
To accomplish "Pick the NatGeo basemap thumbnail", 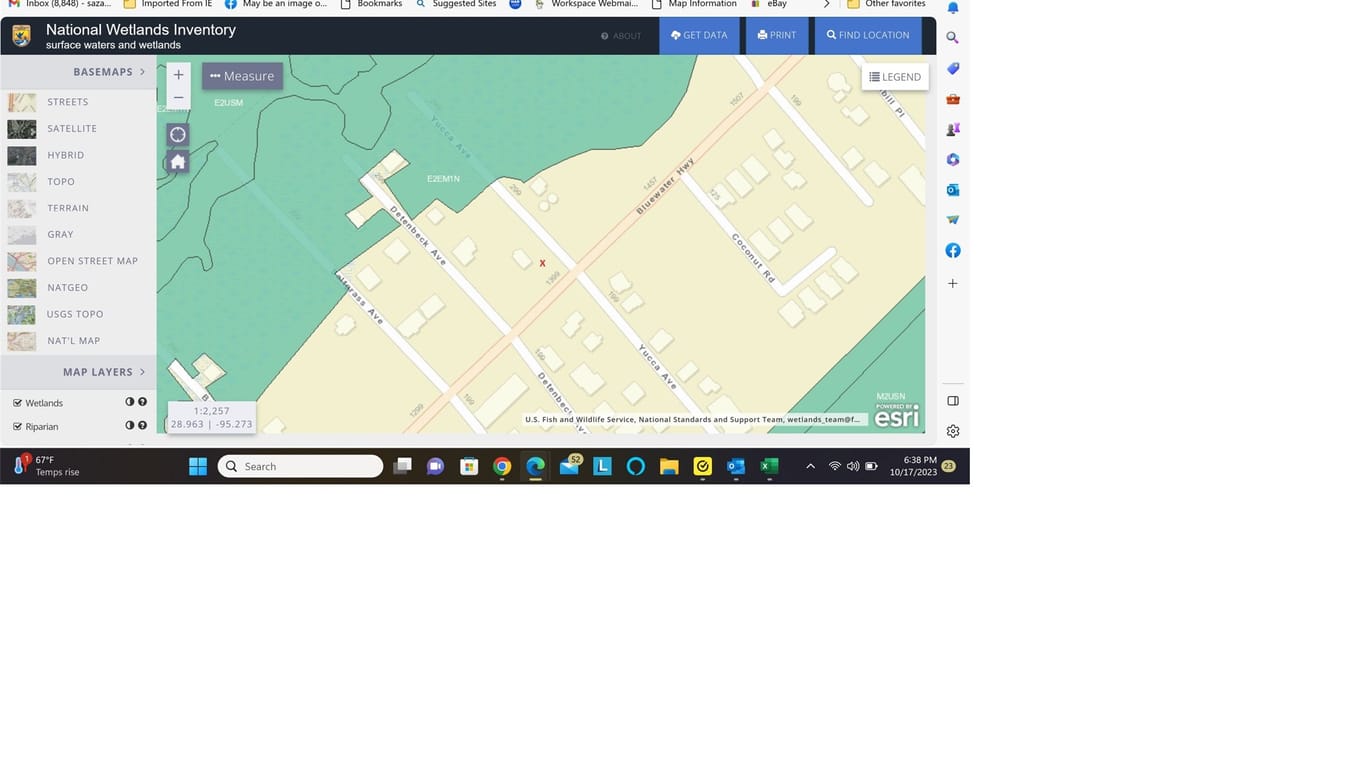I will tap(22, 288).
